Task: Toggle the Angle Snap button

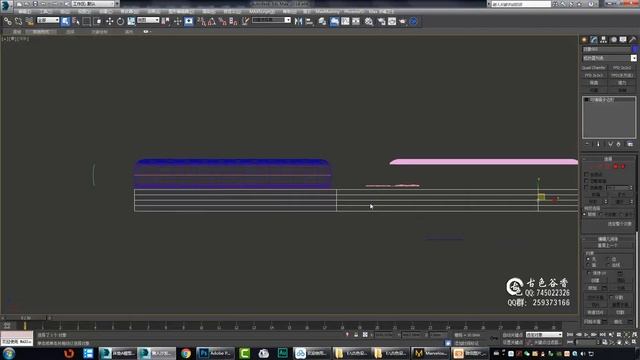Action: pyautogui.click(x=212, y=21)
